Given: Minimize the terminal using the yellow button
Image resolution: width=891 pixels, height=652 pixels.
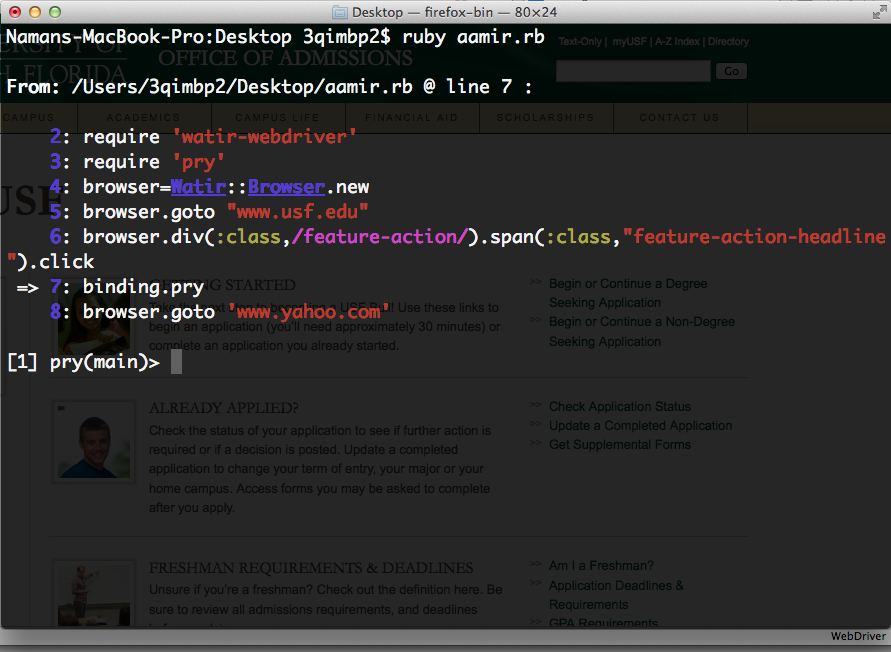Looking at the screenshot, I should click(x=35, y=12).
